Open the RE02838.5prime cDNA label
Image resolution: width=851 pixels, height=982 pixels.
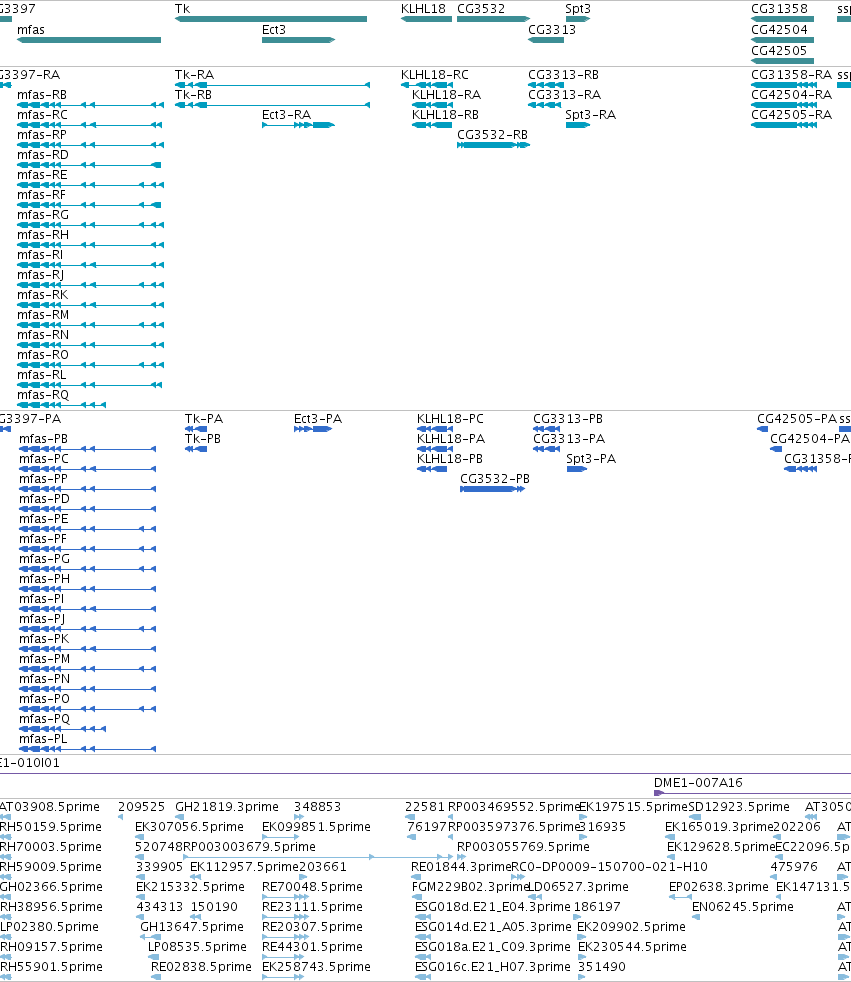coord(201,967)
